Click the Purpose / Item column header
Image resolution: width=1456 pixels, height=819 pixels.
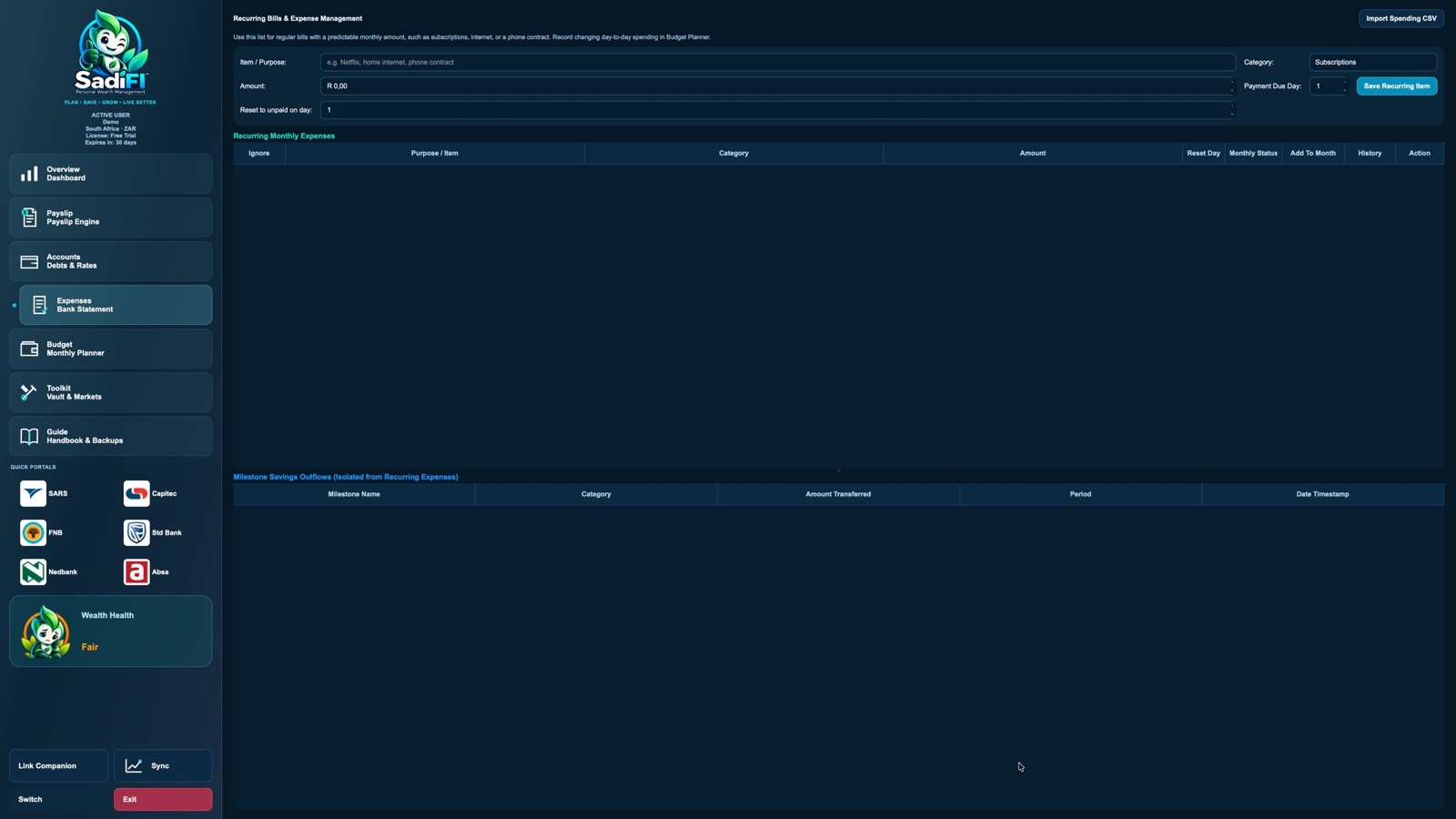[x=435, y=153]
